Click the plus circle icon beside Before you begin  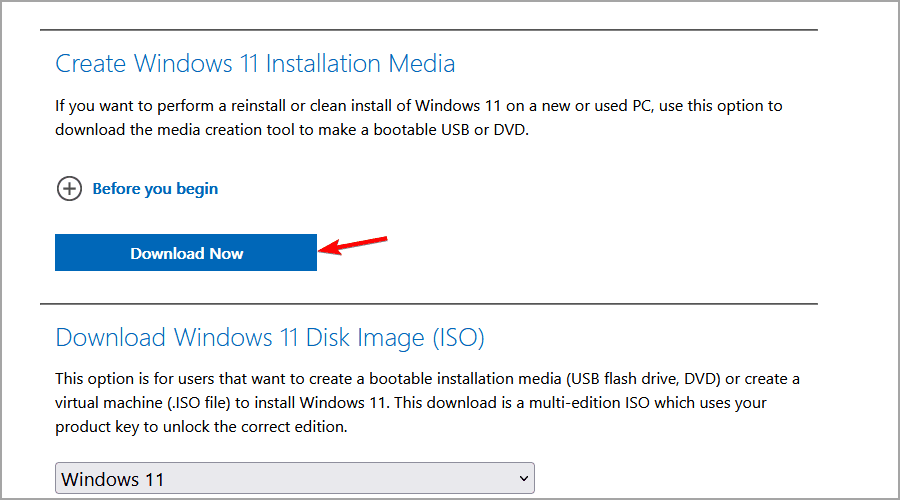(69, 189)
